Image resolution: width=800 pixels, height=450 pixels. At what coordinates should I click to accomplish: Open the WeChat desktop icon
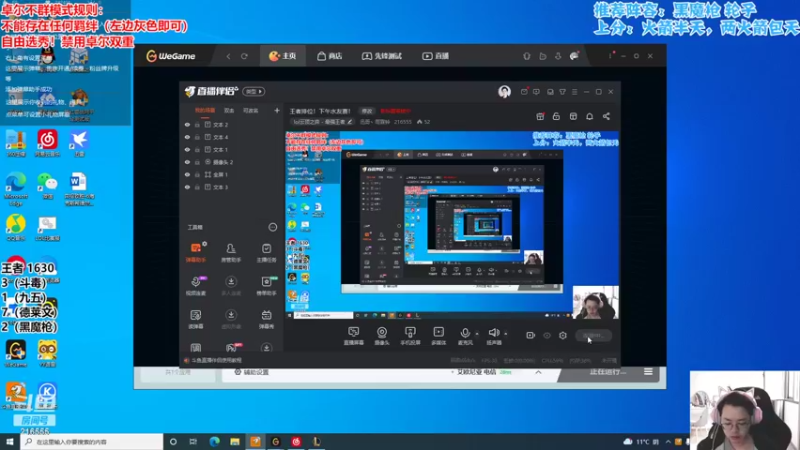point(47,185)
